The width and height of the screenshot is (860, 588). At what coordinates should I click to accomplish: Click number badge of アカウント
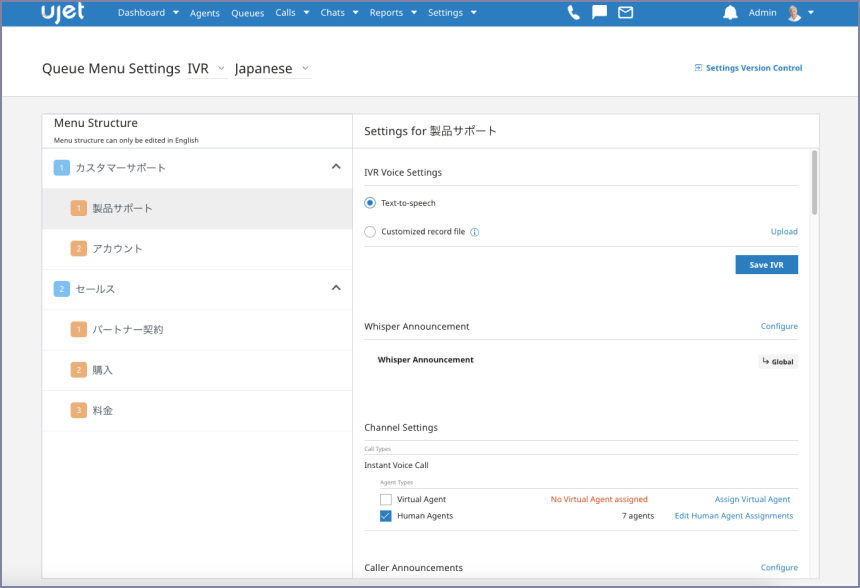78,248
